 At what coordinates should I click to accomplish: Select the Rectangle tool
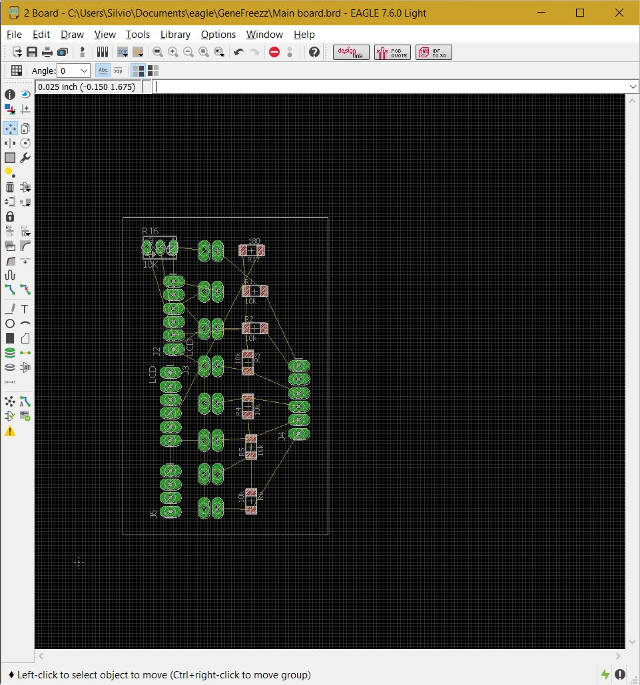(x=10, y=339)
